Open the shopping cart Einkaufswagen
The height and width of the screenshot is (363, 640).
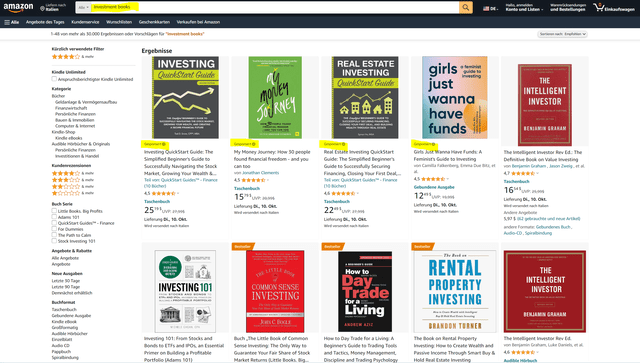point(614,7)
